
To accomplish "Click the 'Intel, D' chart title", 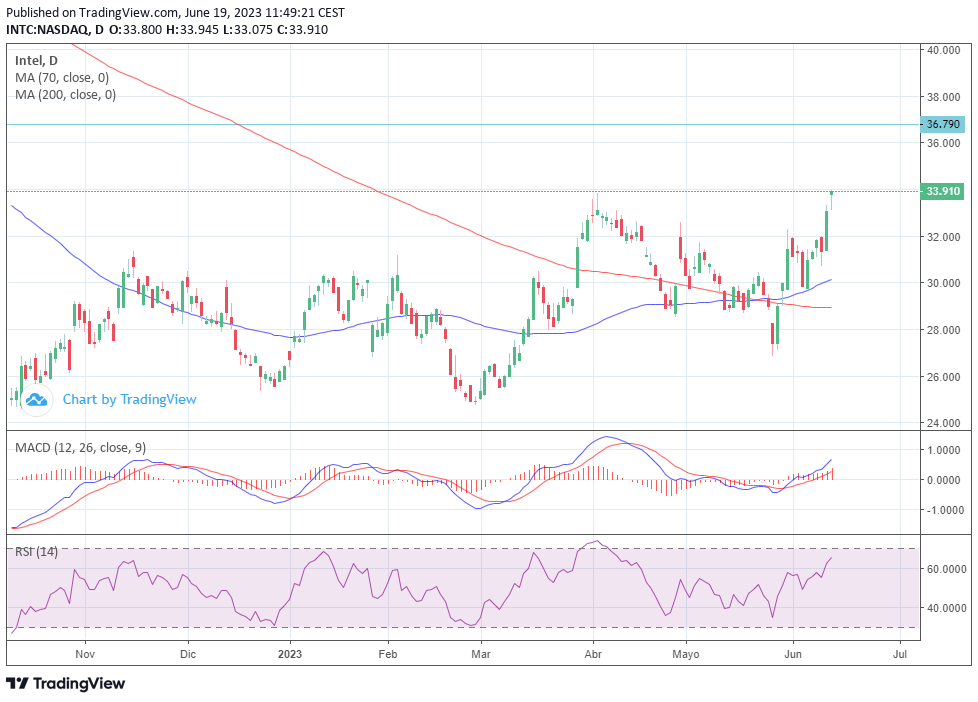I will [x=36, y=61].
